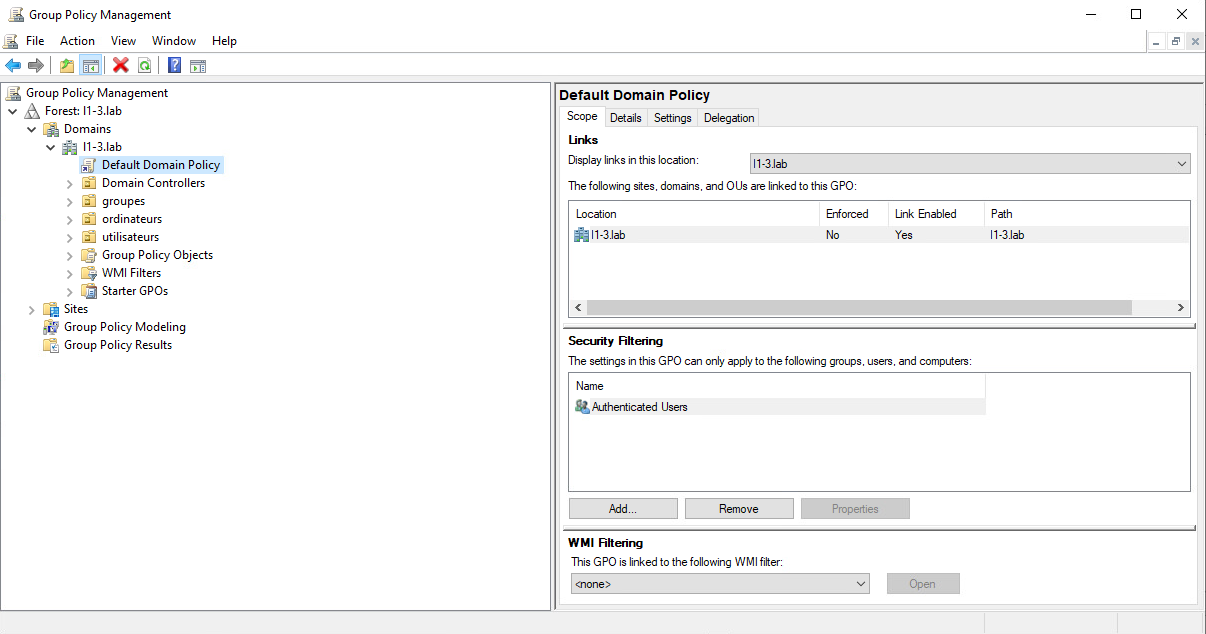The height and width of the screenshot is (634, 1206).
Task: Click the Group Policy Modeling icon
Action: click(x=51, y=327)
